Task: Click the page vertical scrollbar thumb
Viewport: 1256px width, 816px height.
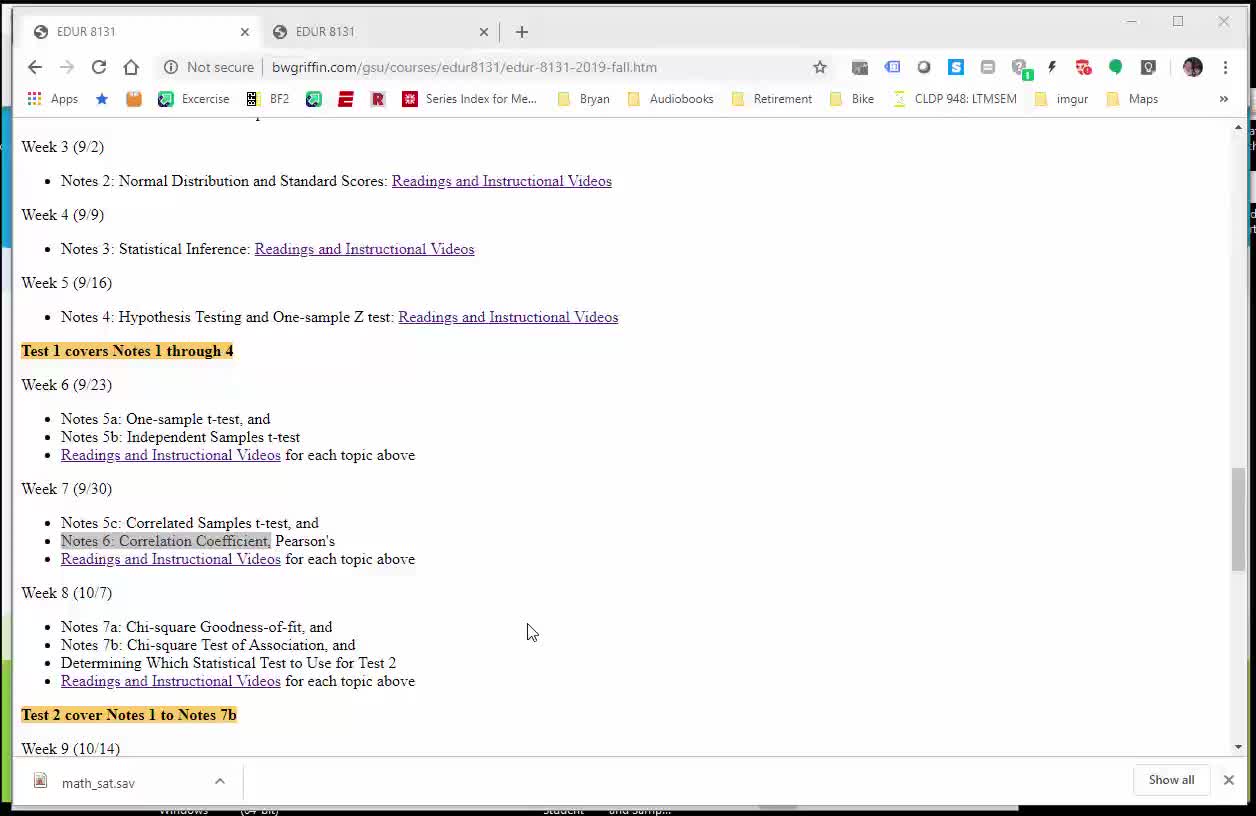Action: (1239, 518)
